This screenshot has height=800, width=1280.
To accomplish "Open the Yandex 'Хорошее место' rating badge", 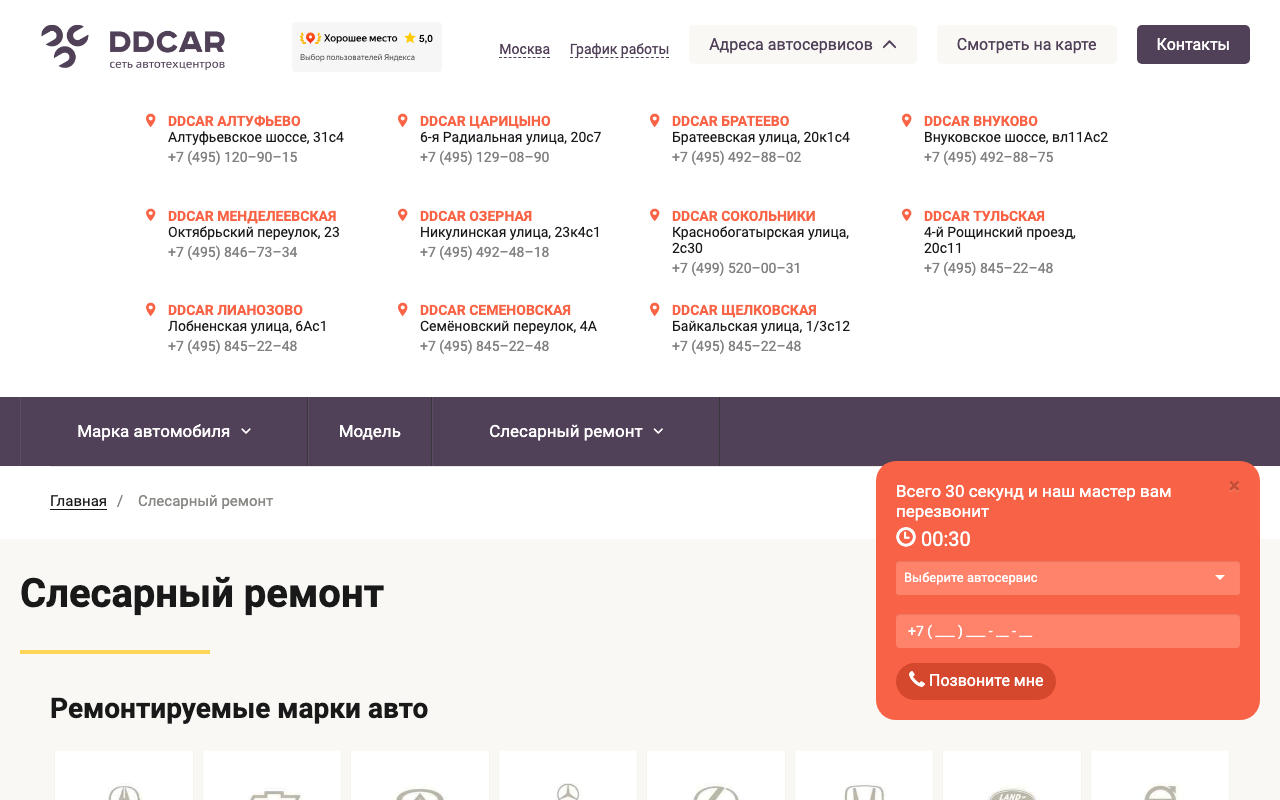I will pyautogui.click(x=367, y=47).
